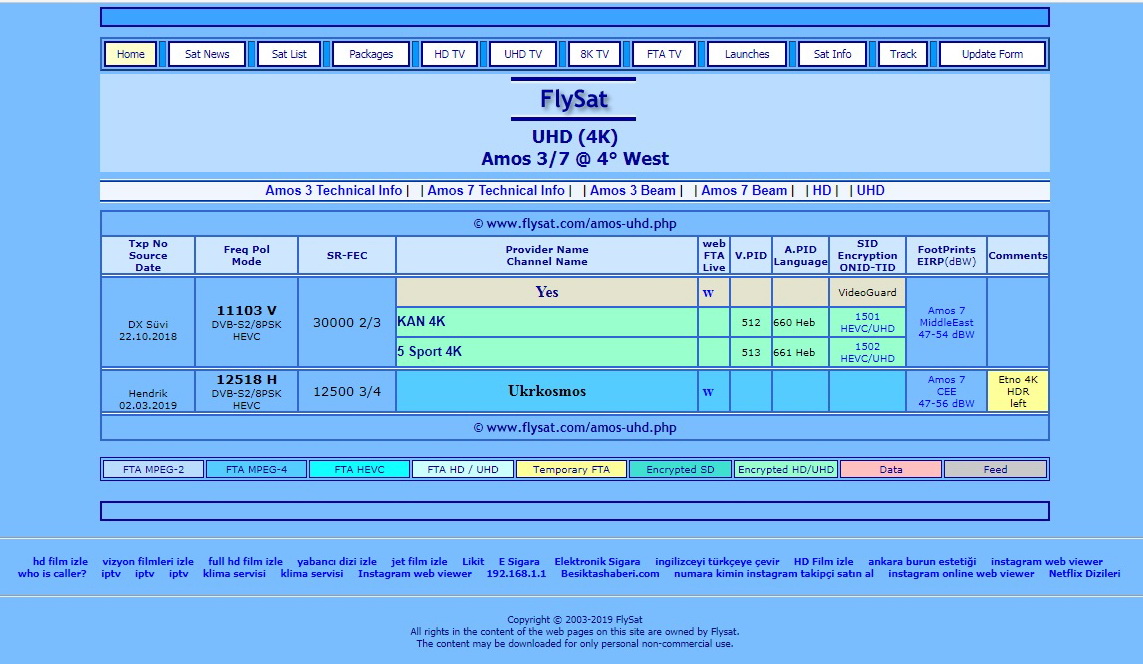Open 'jet film izle' footer link
Image resolution: width=1143 pixels, height=664 pixels.
419,561
